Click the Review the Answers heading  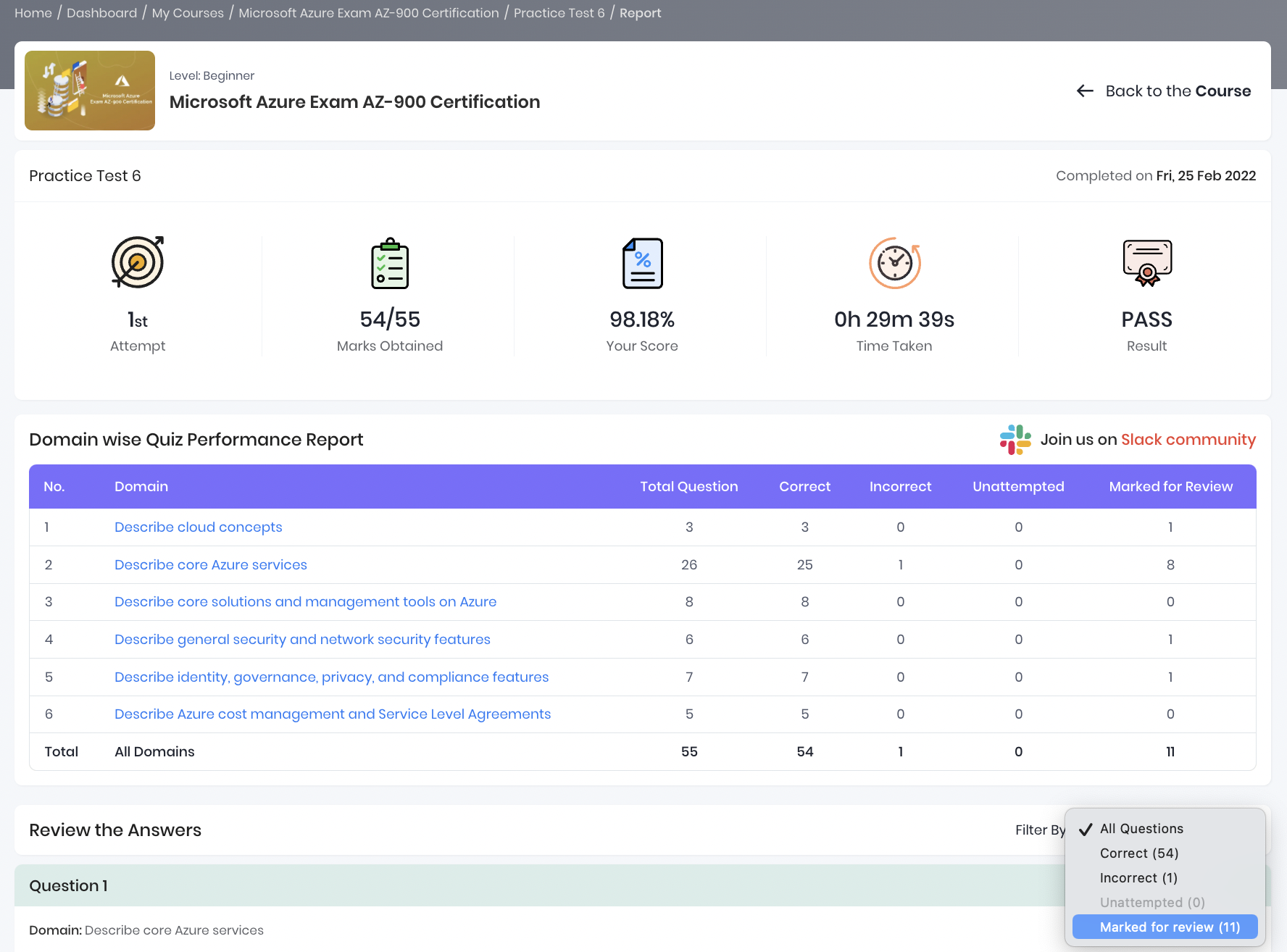[x=115, y=830]
